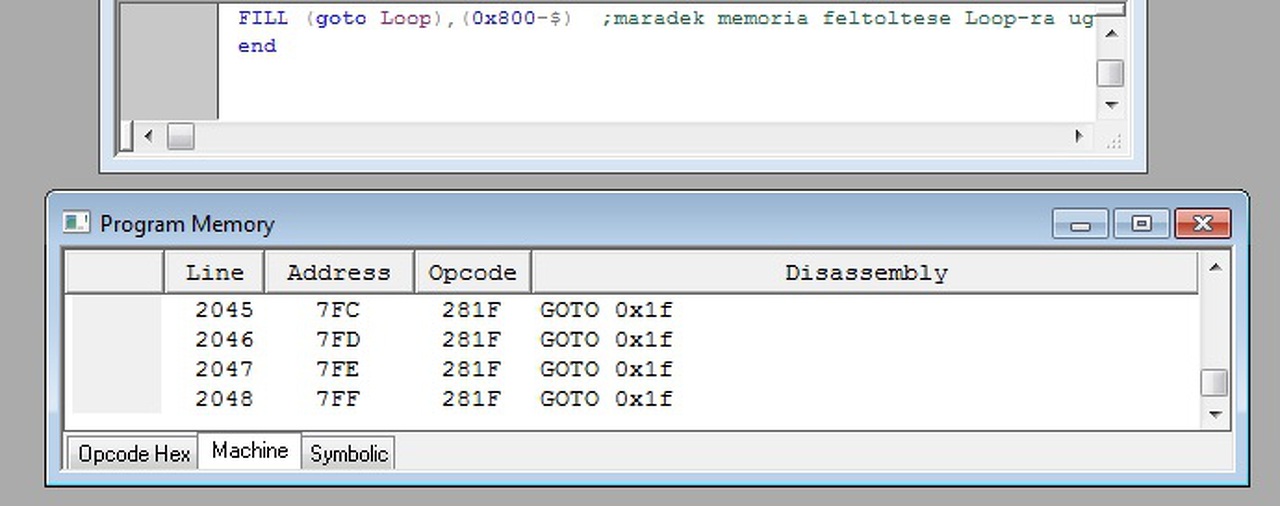
Task: Minimize the Program Memory window
Action: (1080, 224)
